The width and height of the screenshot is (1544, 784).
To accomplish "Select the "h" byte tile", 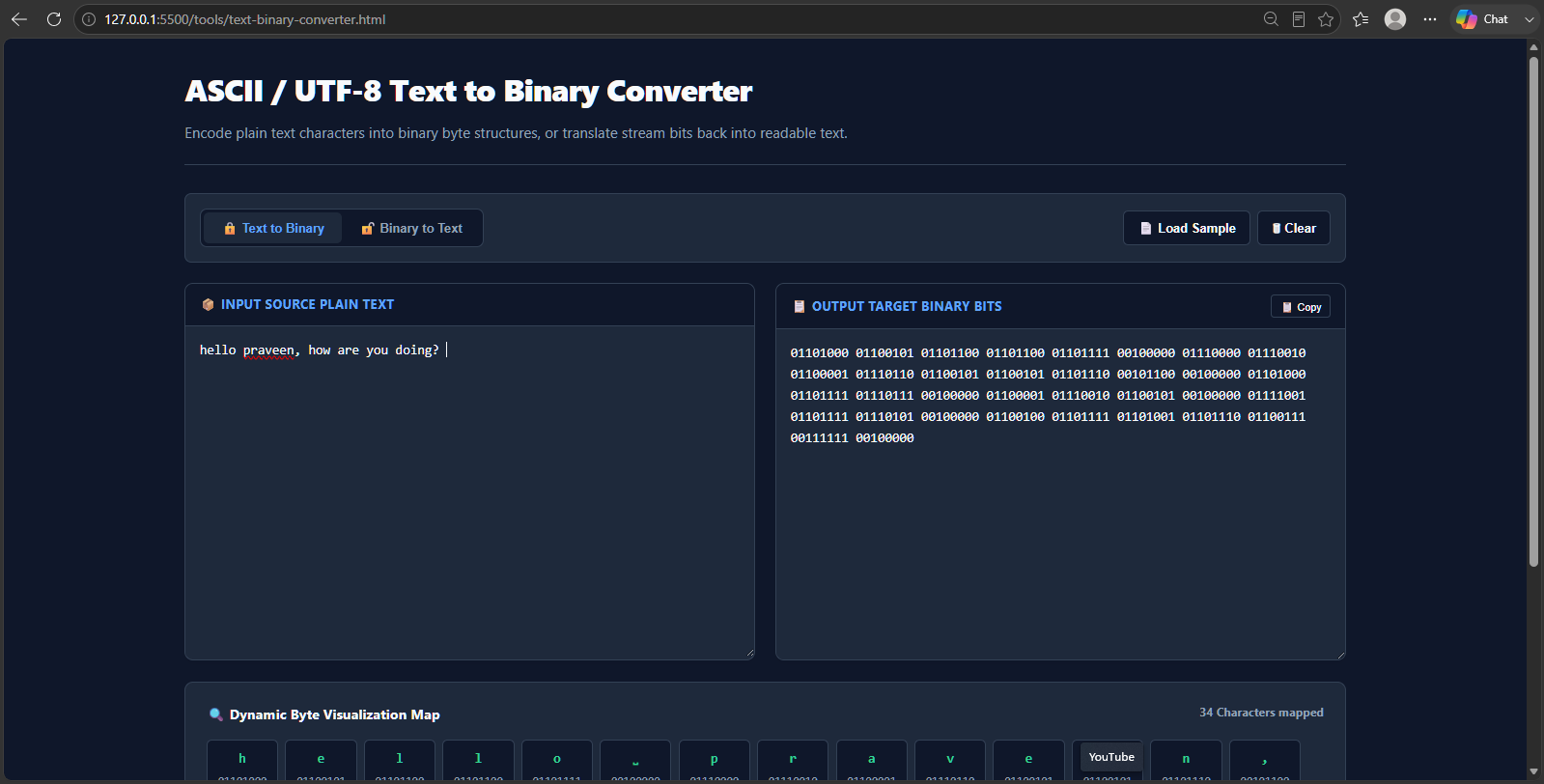I will pos(242,762).
